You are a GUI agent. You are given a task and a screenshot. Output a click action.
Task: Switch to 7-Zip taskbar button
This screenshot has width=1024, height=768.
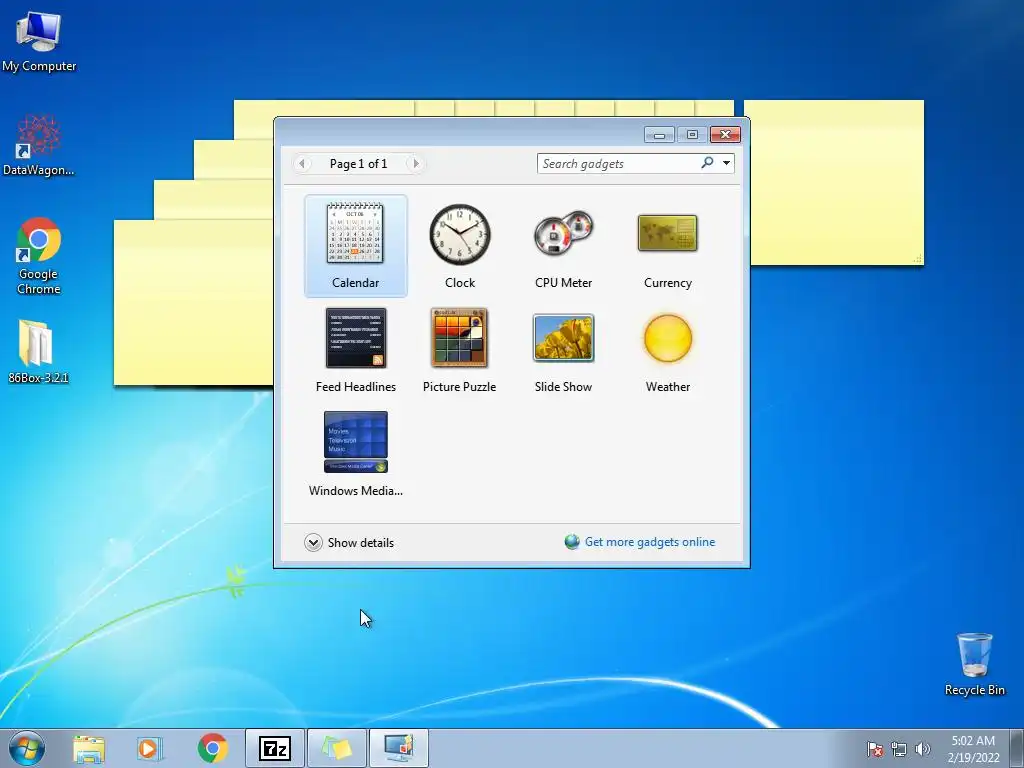pos(275,748)
